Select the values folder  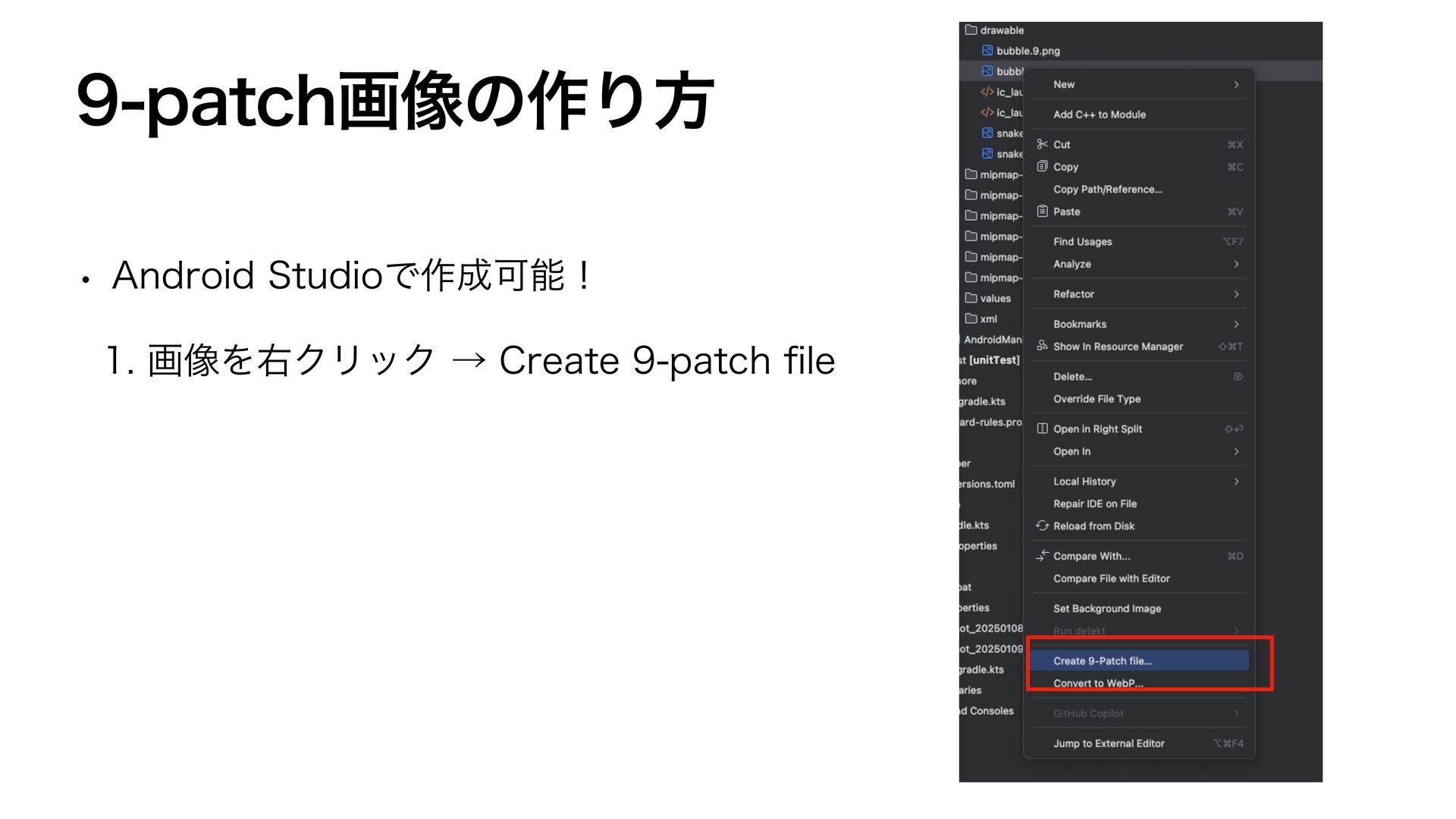994,298
